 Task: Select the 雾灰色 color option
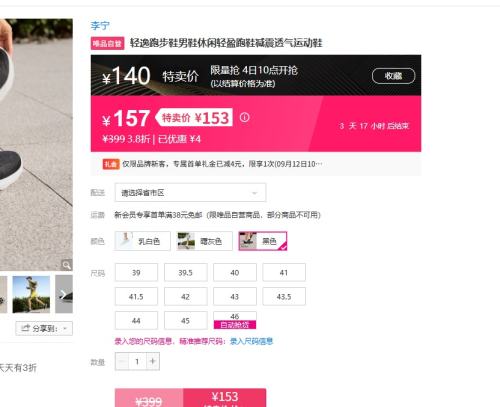point(204,241)
